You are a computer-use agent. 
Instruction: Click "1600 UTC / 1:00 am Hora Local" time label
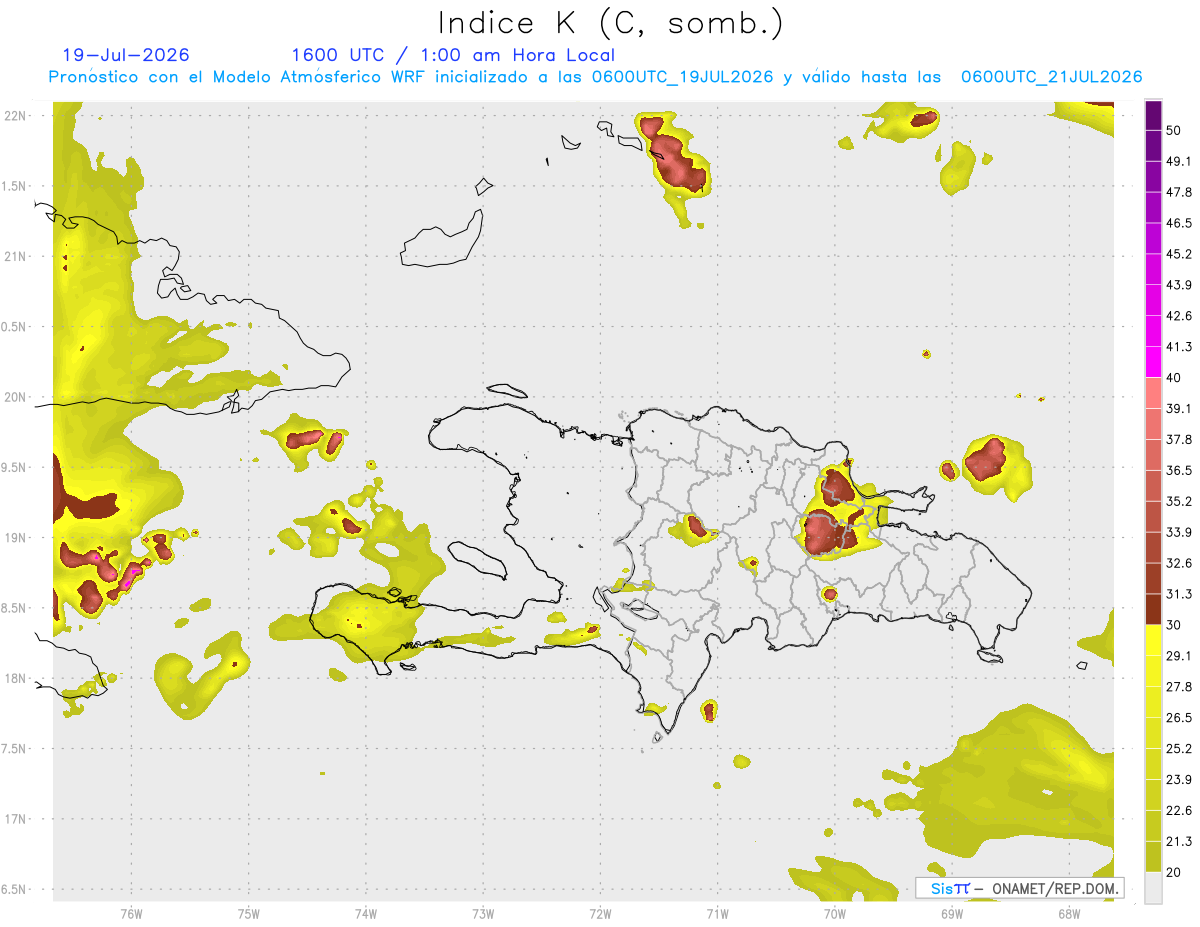coord(453,55)
